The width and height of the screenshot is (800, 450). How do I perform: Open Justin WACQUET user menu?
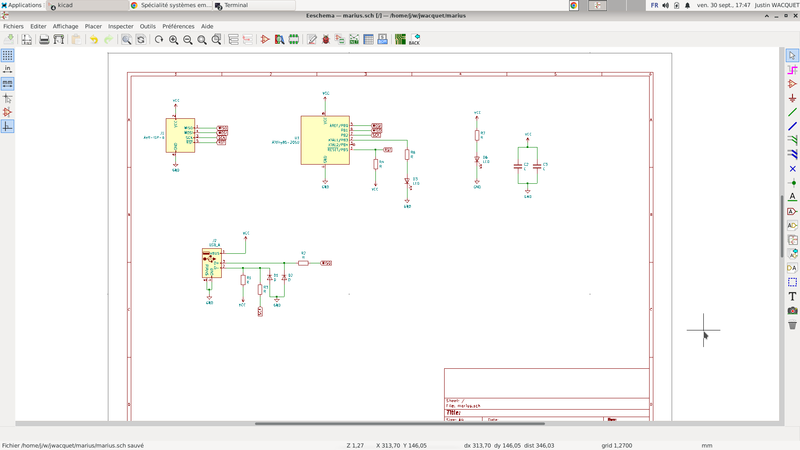click(x=777, y=5)
